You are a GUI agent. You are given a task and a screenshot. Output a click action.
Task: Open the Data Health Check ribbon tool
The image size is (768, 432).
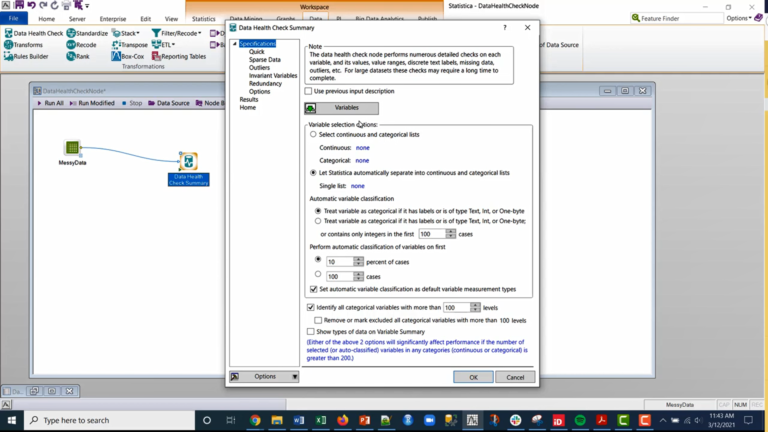coord(34,33)
